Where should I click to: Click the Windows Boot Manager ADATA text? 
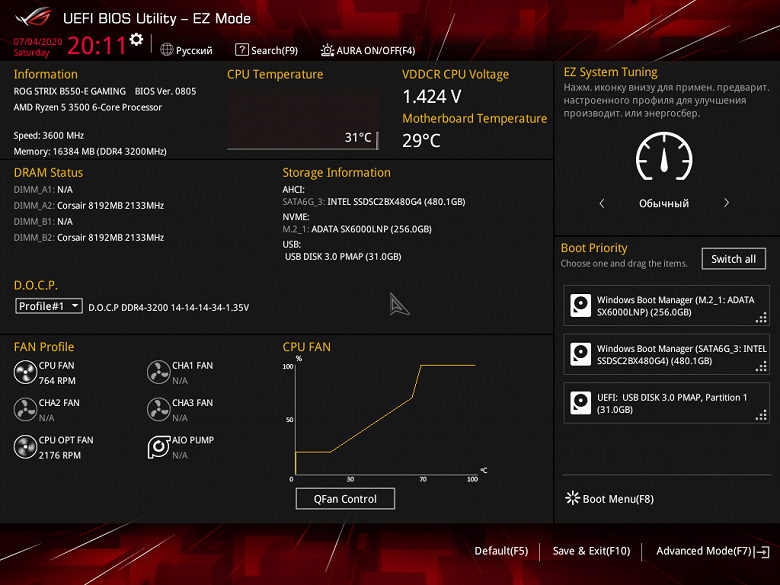click(675, 306)
